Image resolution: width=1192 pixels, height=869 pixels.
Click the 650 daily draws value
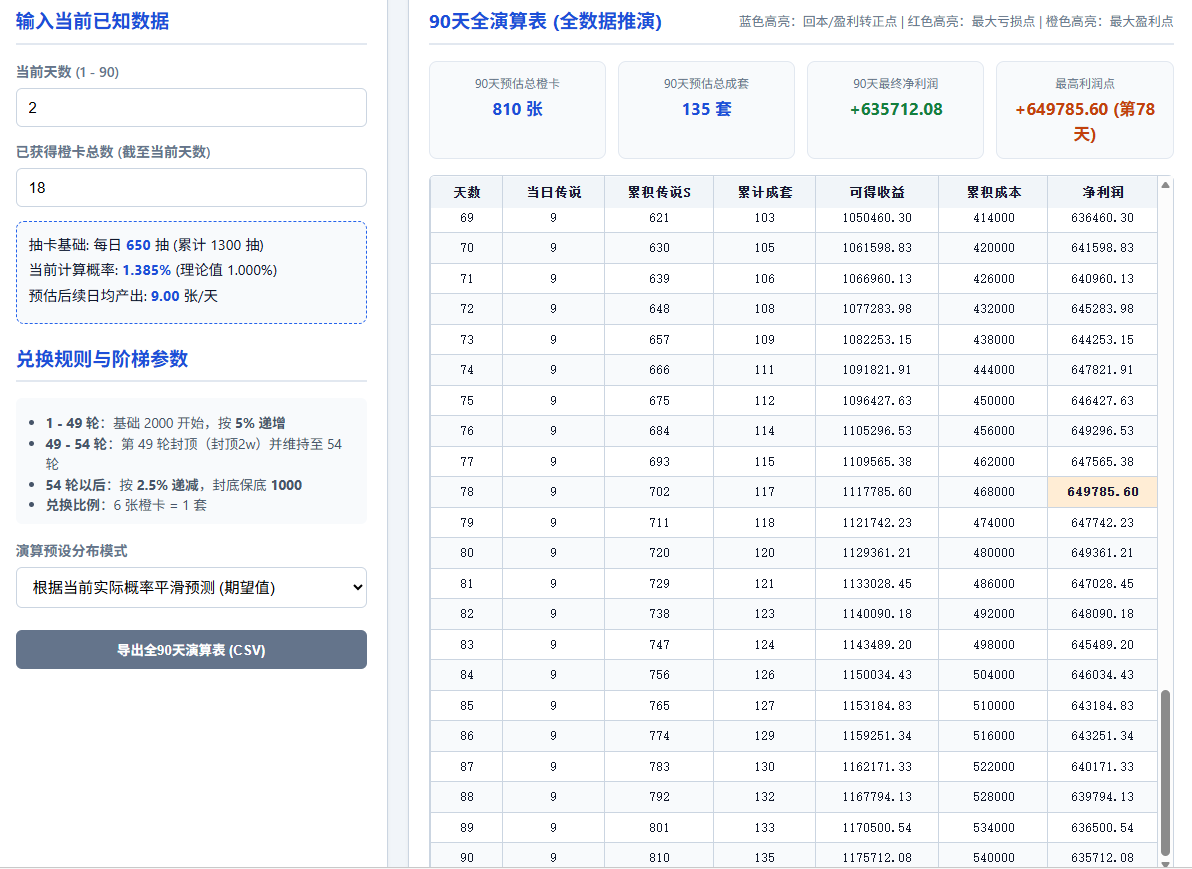[138, 245]
